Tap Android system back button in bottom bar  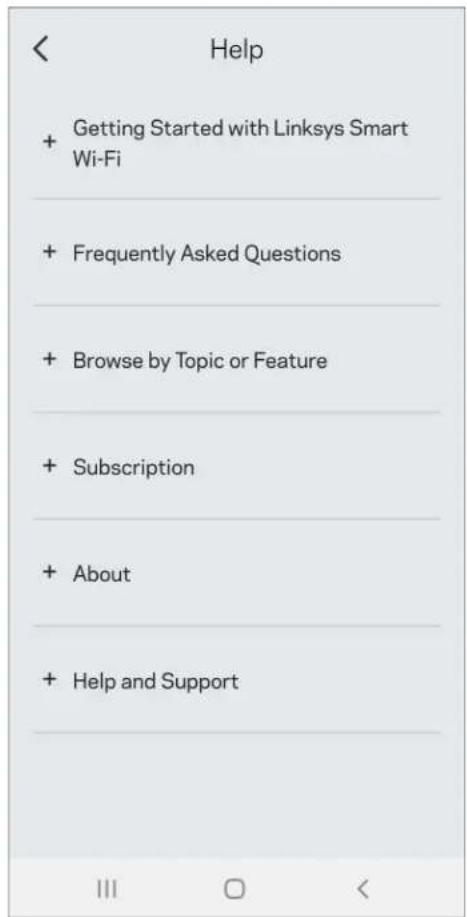click(363, 889)
